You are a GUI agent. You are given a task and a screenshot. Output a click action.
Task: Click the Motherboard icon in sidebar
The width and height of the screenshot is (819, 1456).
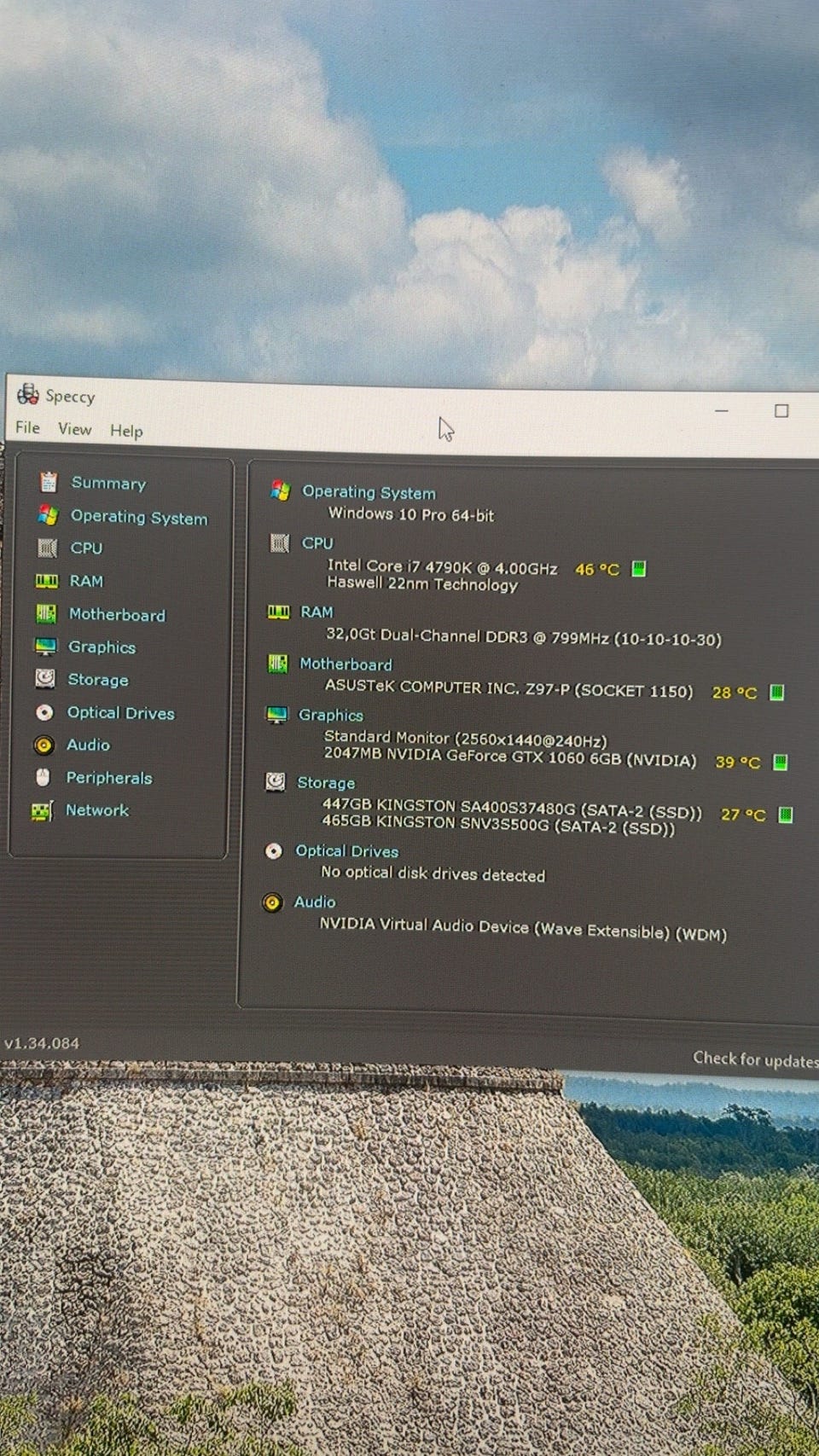[46, 613]
